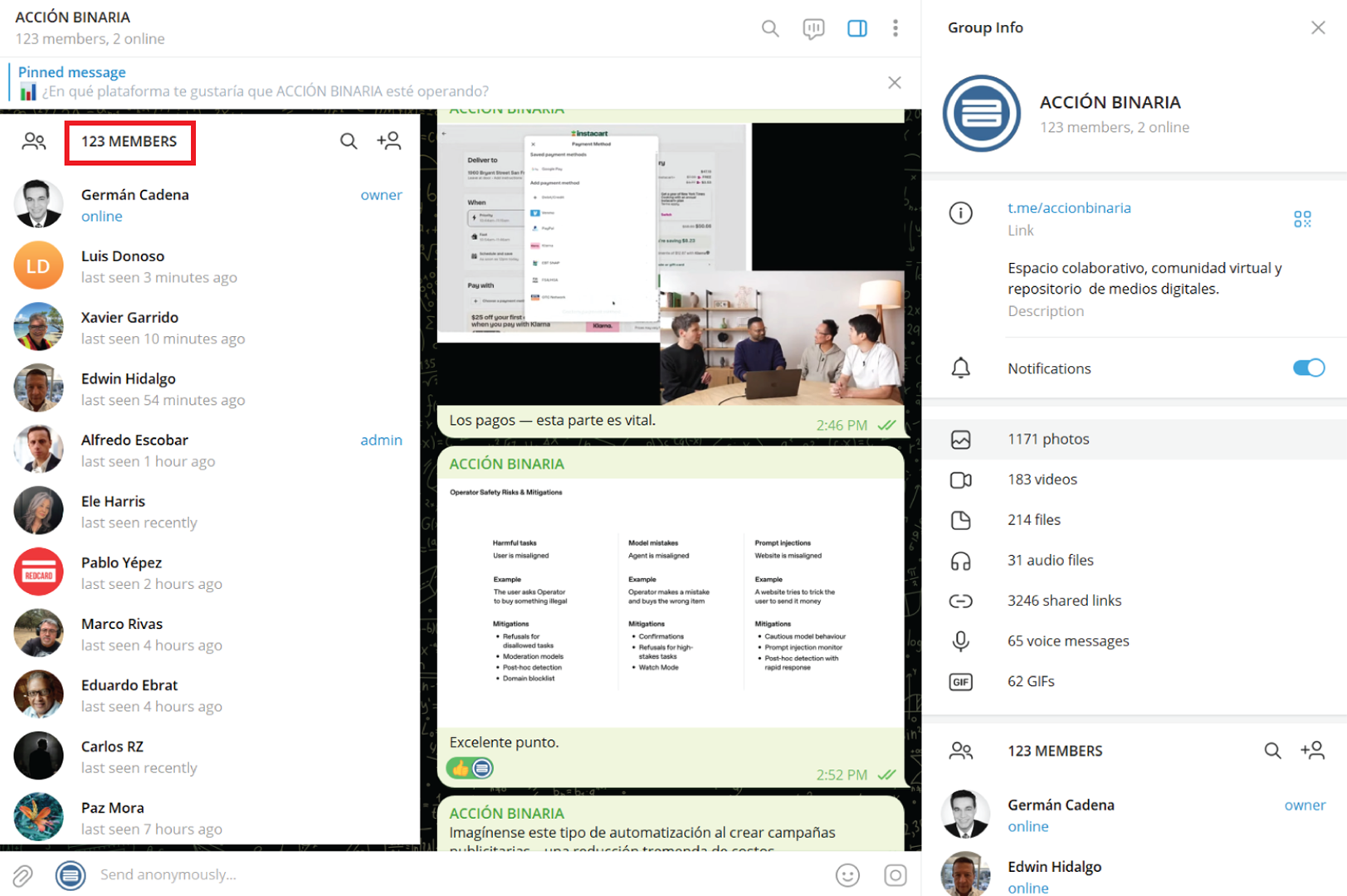
Task: Click the paperclip attach file icon
Action: [23, 875]
